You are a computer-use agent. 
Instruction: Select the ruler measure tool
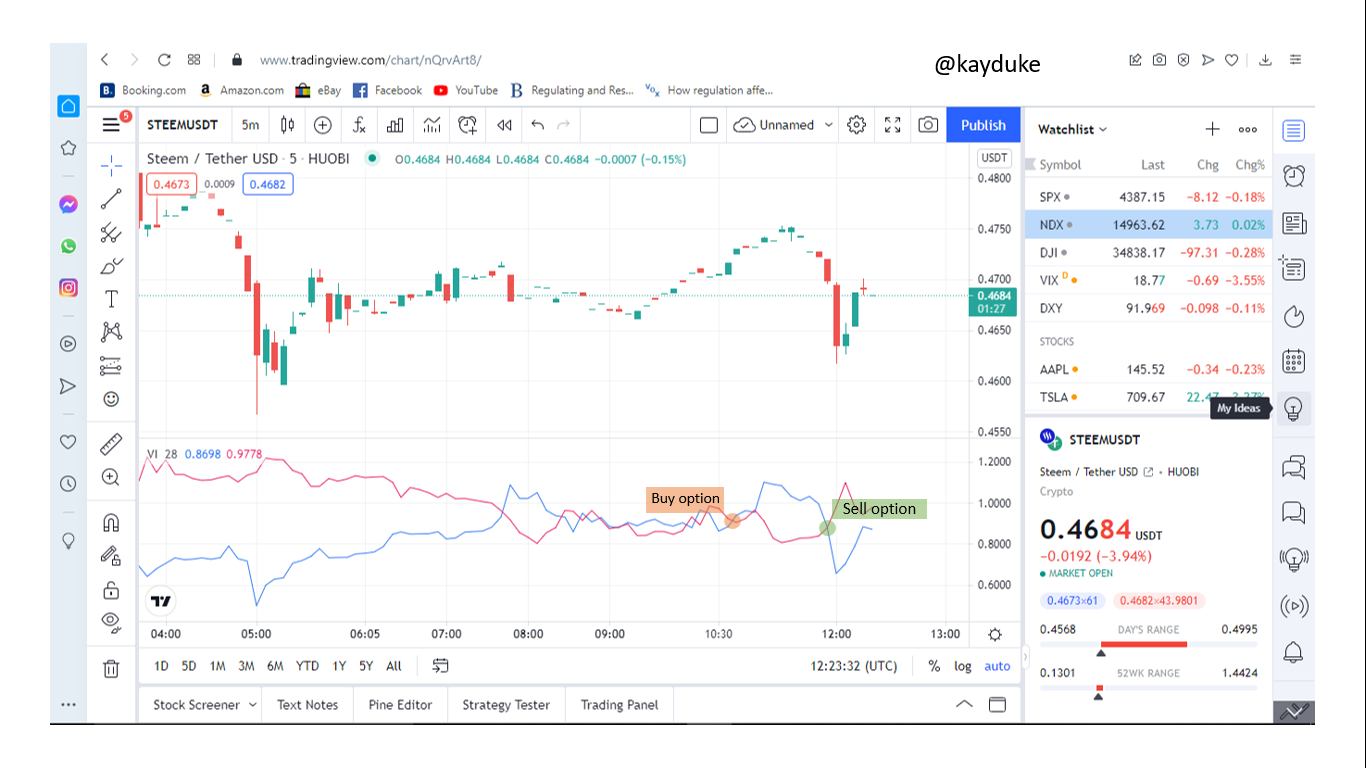click(111, 444)
